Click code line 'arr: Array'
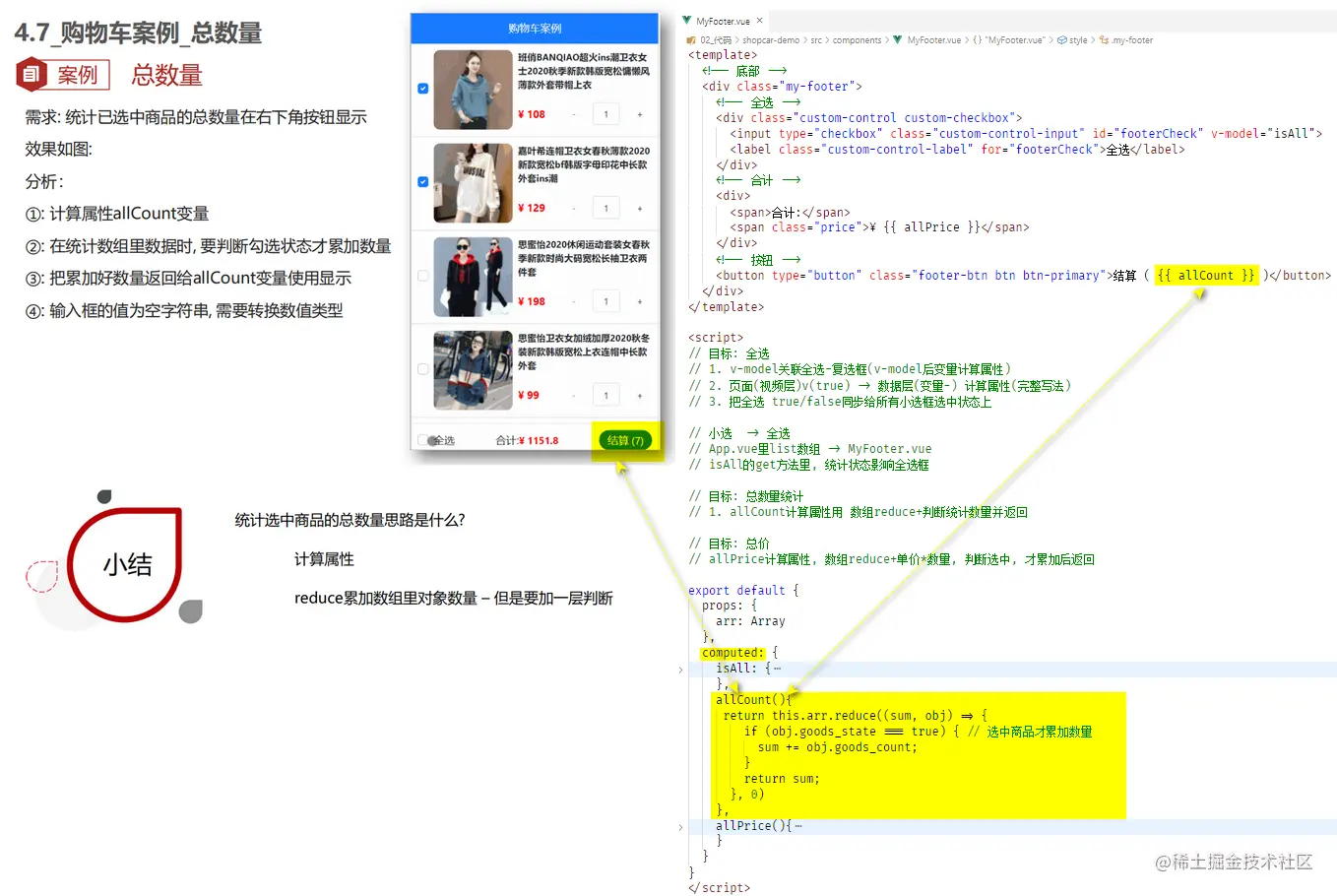This screenshot has width=1337, height=896. pos(750,621)
